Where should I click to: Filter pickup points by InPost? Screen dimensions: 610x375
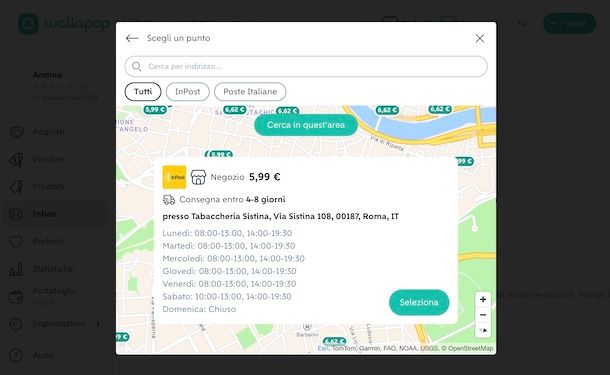[x=188, y=91]
